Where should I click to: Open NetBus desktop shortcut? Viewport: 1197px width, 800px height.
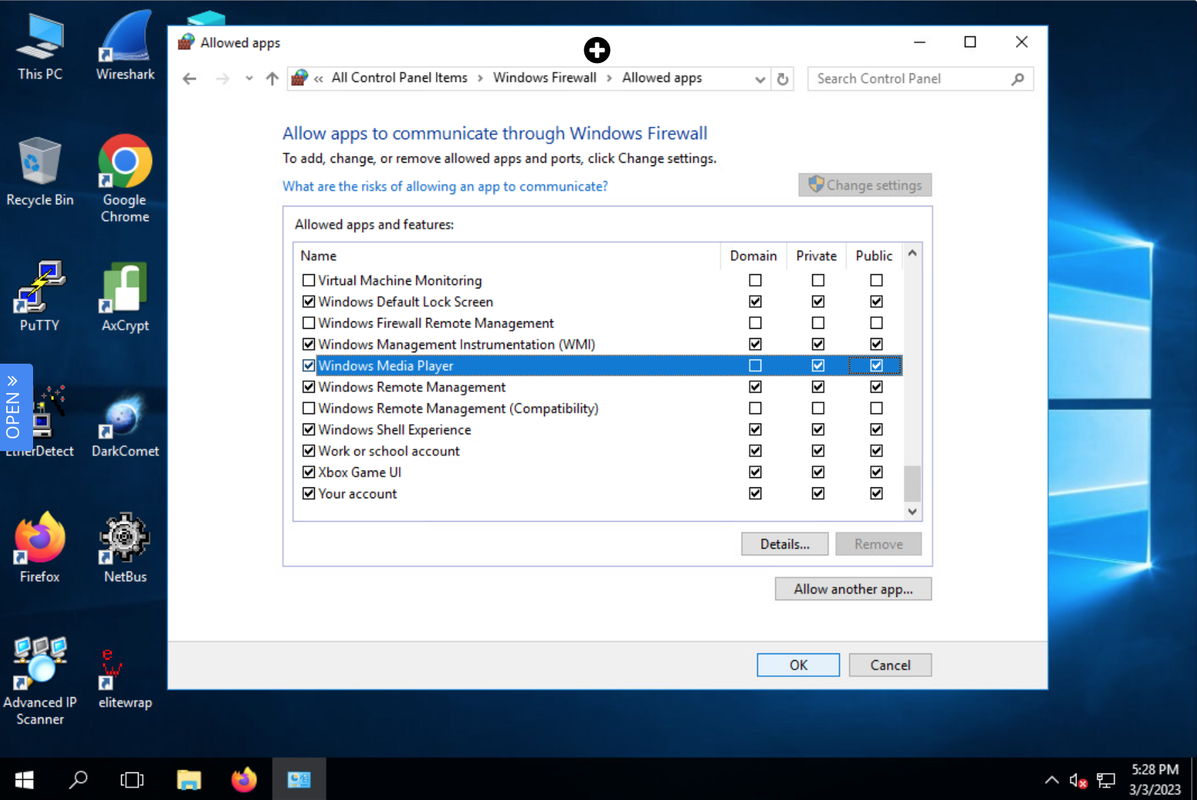(x=125, y=548)
